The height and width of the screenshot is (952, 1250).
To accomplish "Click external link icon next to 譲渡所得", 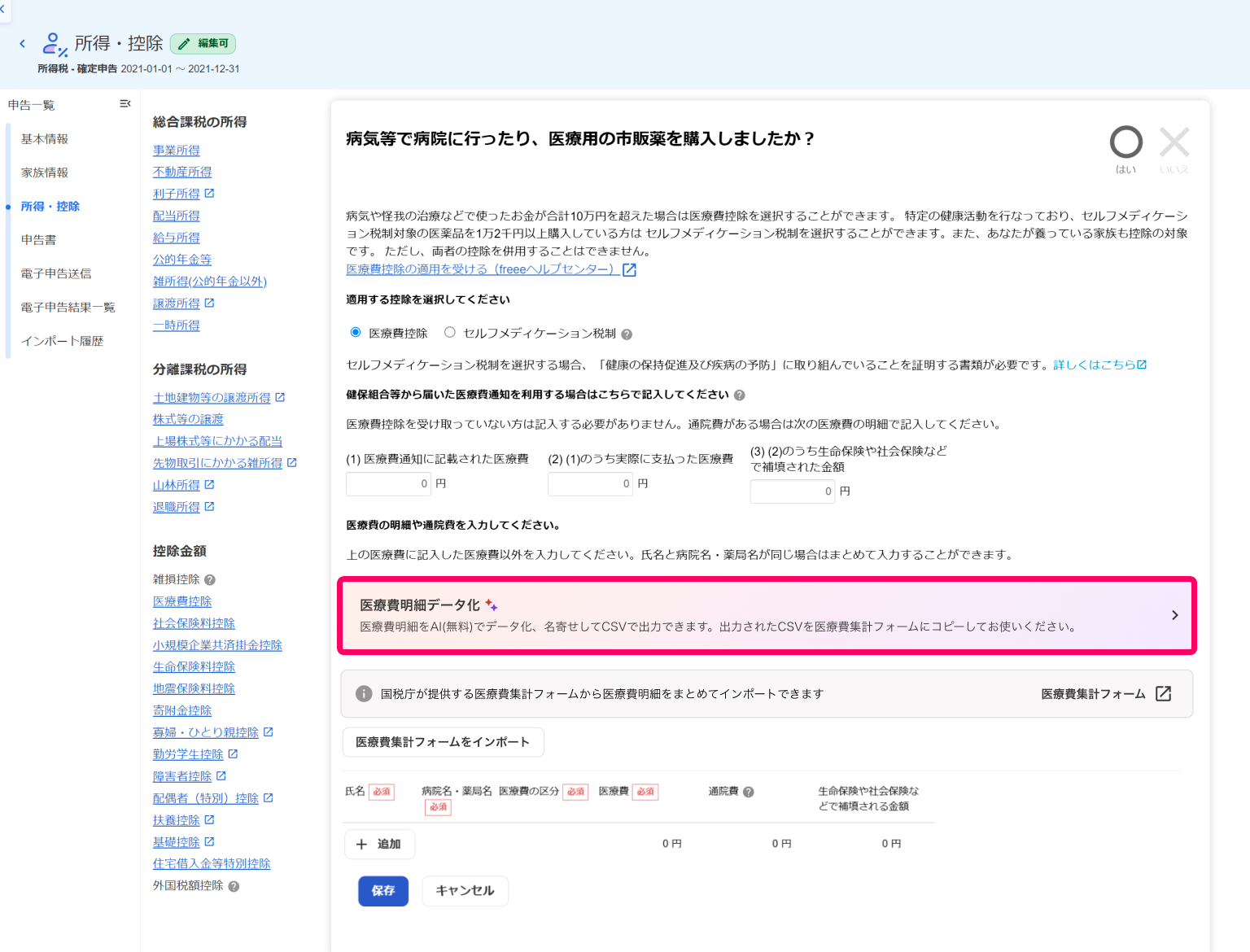I will tap(209, 304).
